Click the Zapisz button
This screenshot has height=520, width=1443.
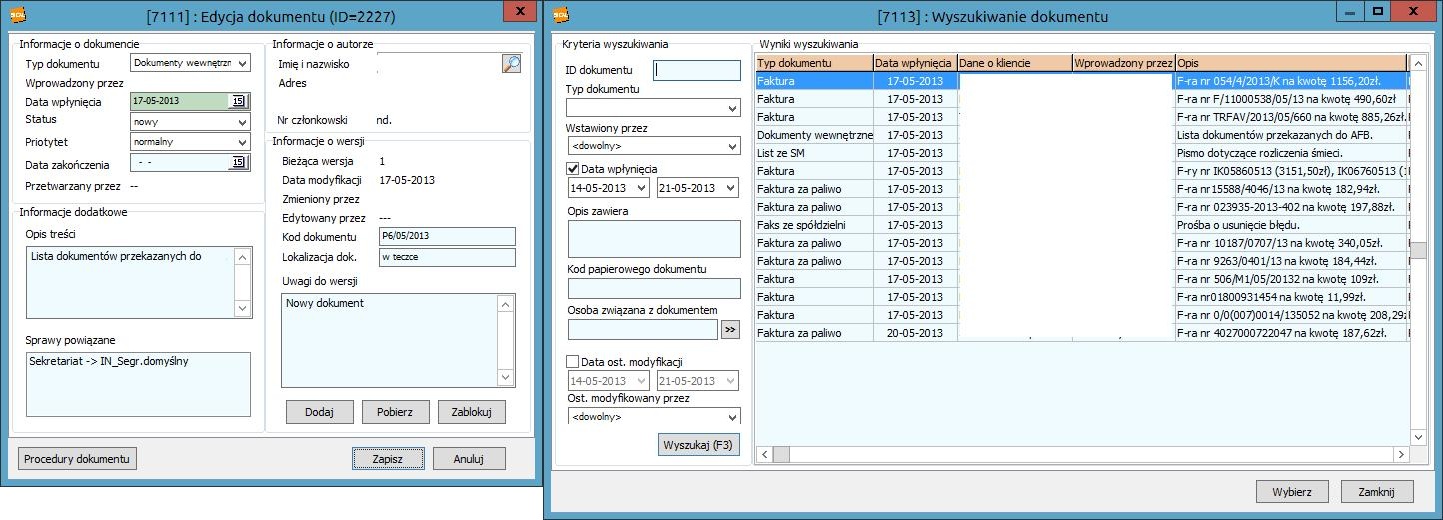pyautogui.click(x=388, y=458)
